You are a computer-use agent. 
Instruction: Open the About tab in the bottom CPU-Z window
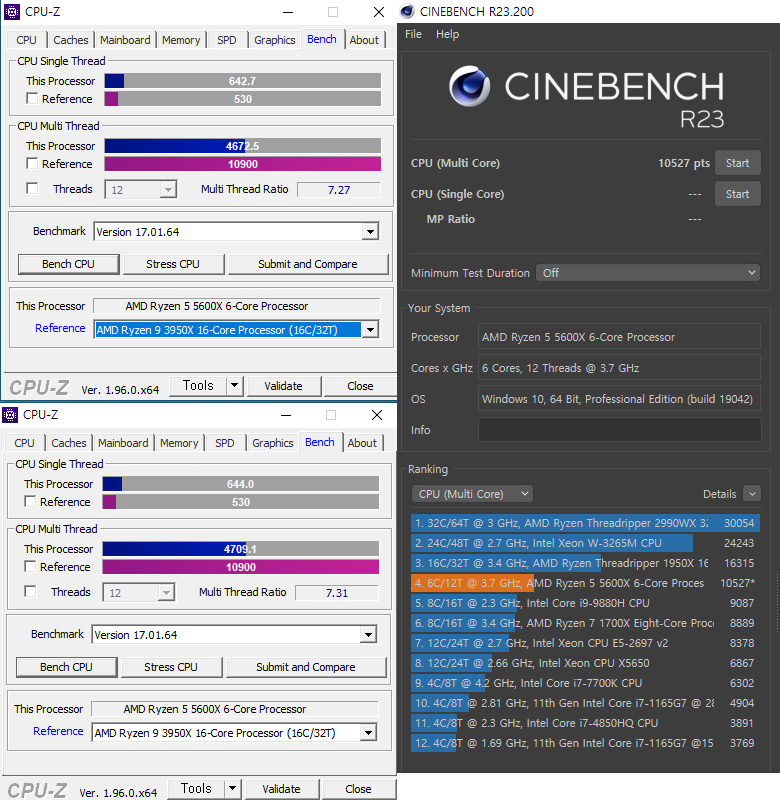click(362, 443)
